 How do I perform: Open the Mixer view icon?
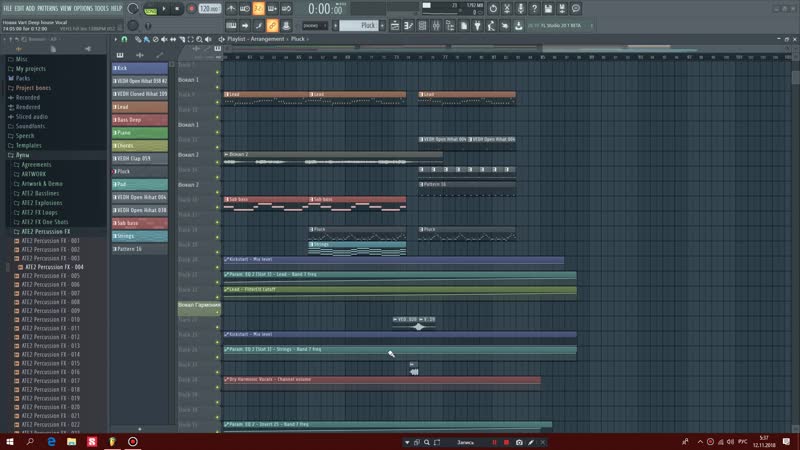pos(436,26)
